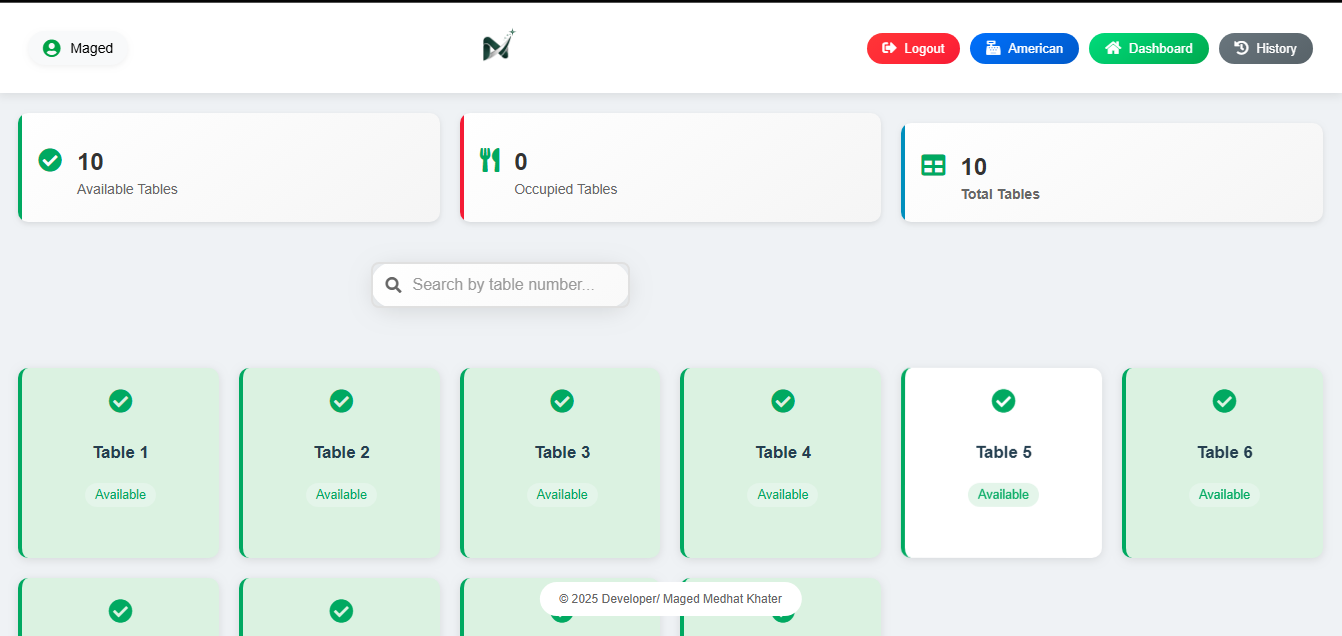Image resolution: width=1342 pixels, height=636 pixels.
Task: Click the green checkmark icon for Available Tables
Action: click(50, 160)
